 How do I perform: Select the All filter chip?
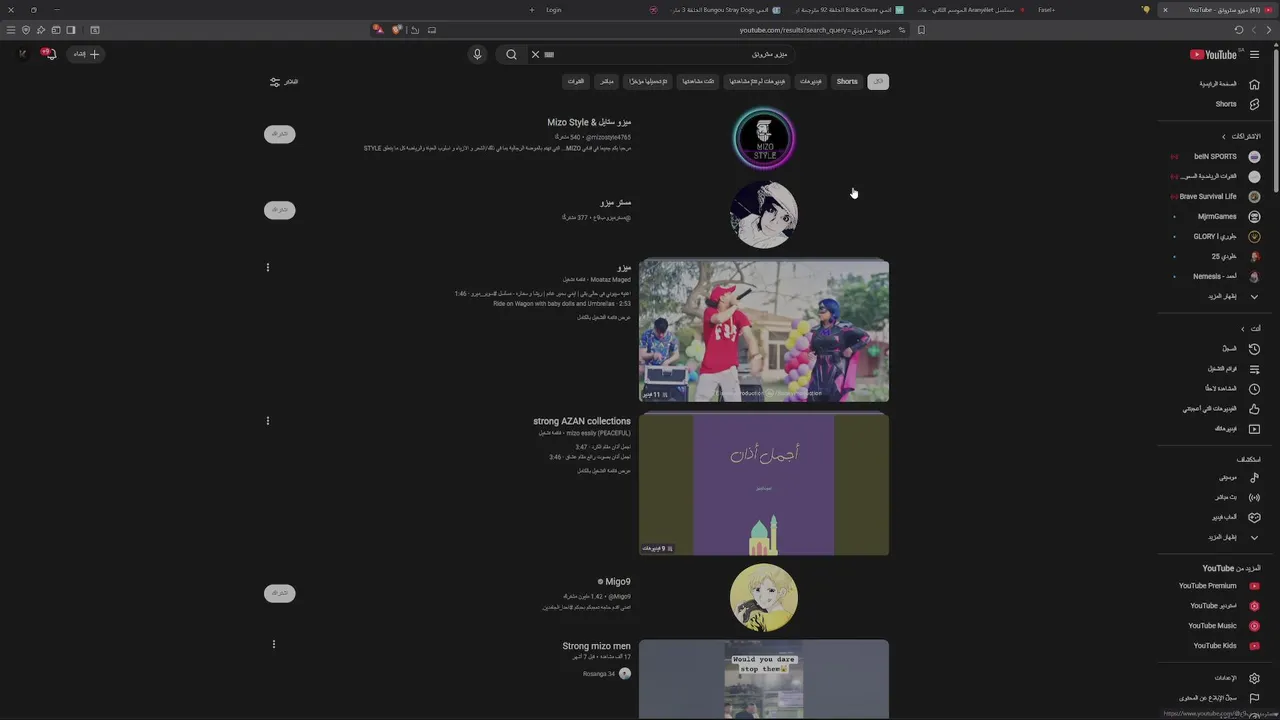(878, 82)
